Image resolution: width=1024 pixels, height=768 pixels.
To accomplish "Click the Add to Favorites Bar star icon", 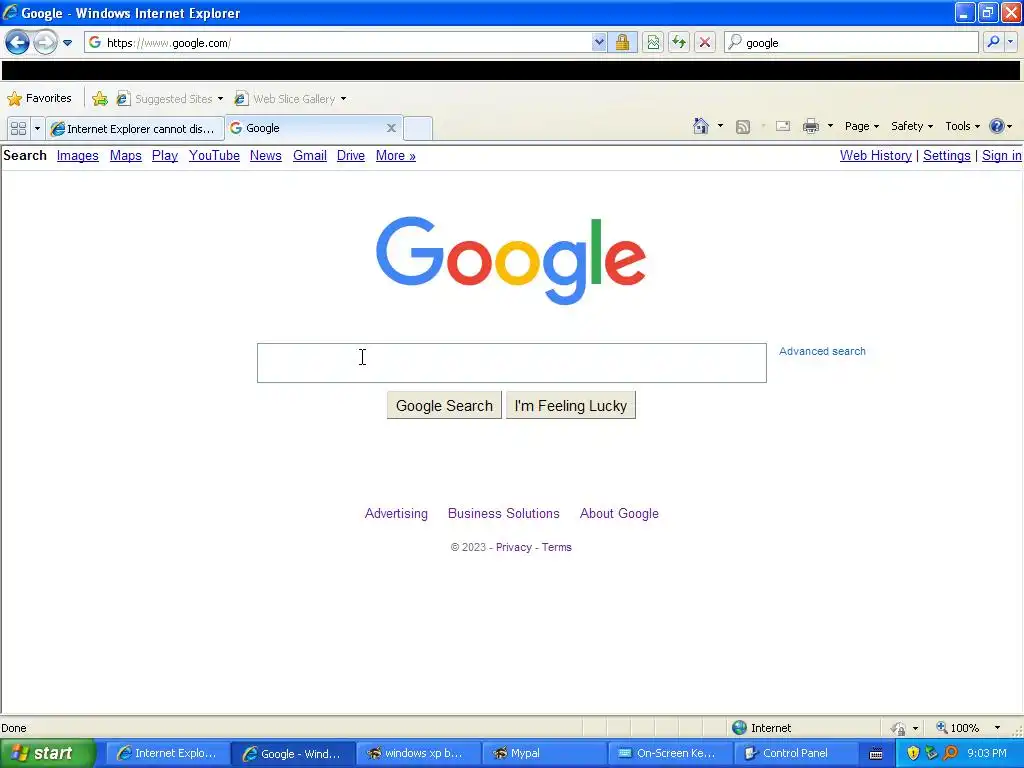I will [100, 99].
